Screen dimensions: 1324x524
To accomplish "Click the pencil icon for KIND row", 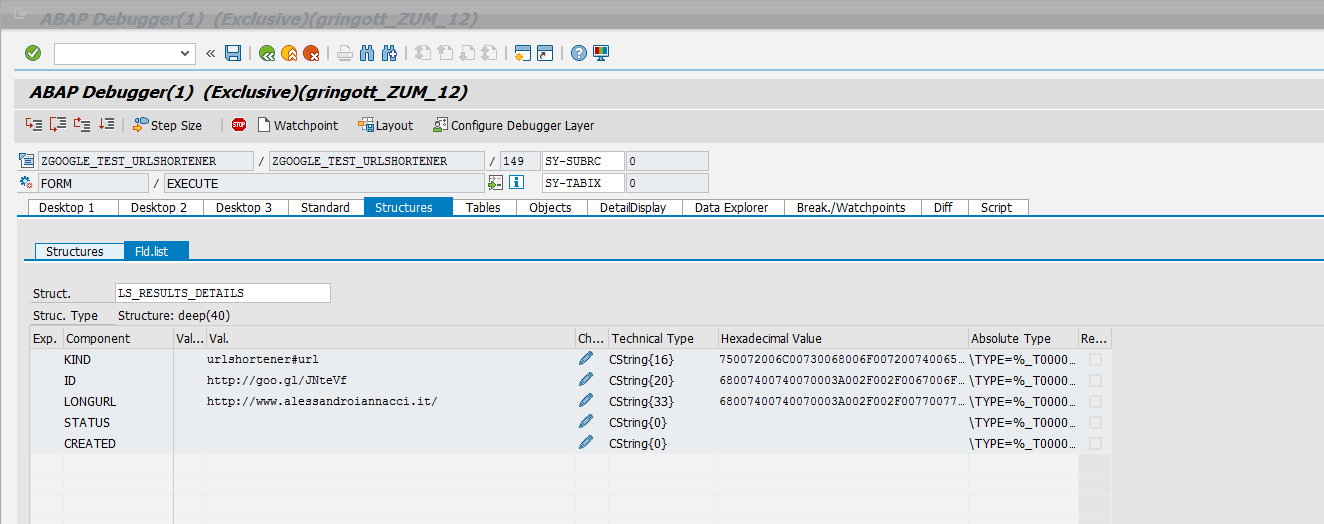I will [586, 359].
